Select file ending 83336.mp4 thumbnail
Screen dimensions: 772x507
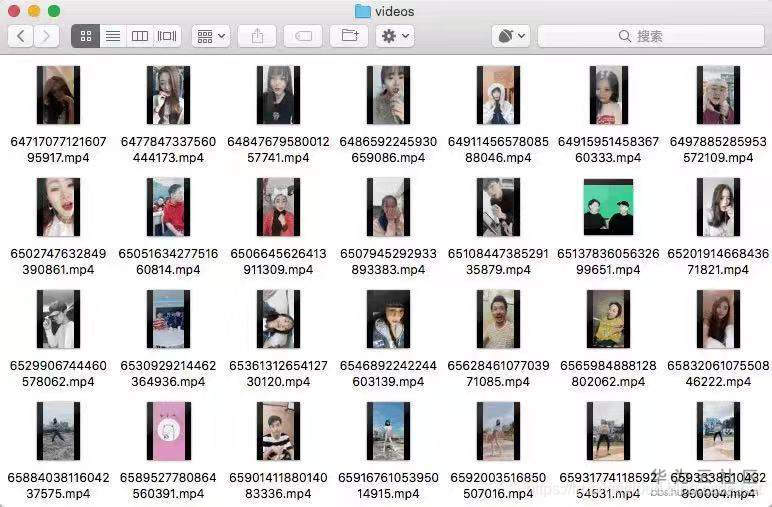(x=278, y=431)
